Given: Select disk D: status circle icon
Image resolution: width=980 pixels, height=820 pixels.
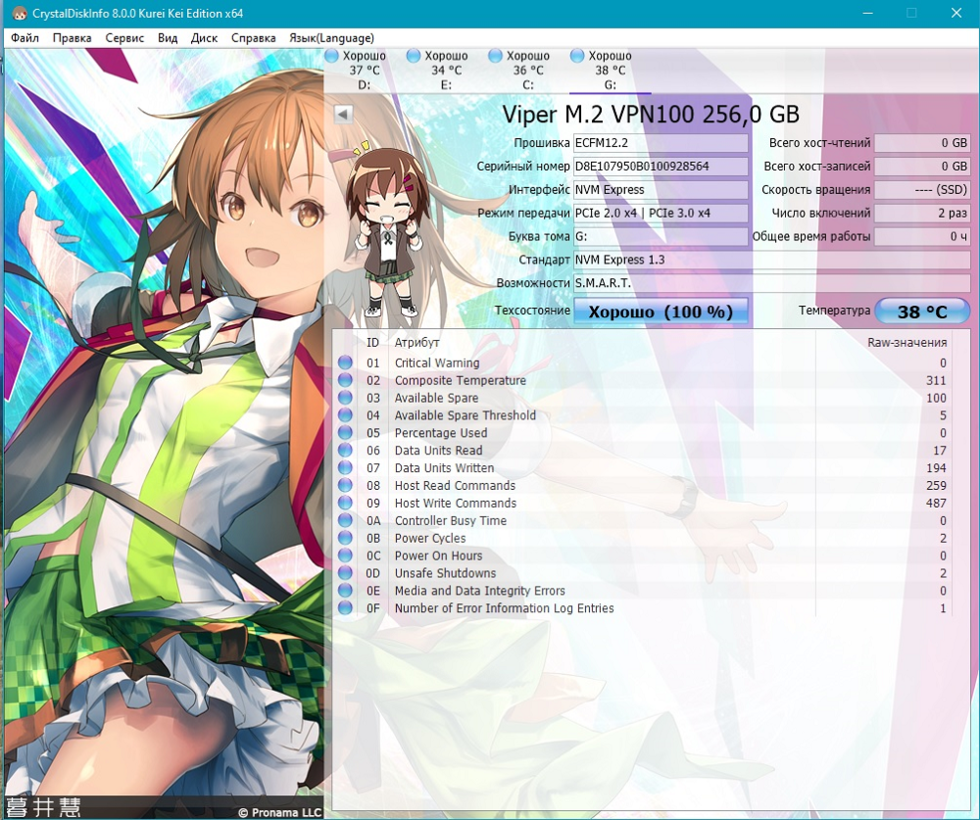Looking at the screenshot, I should coord(331,56).
